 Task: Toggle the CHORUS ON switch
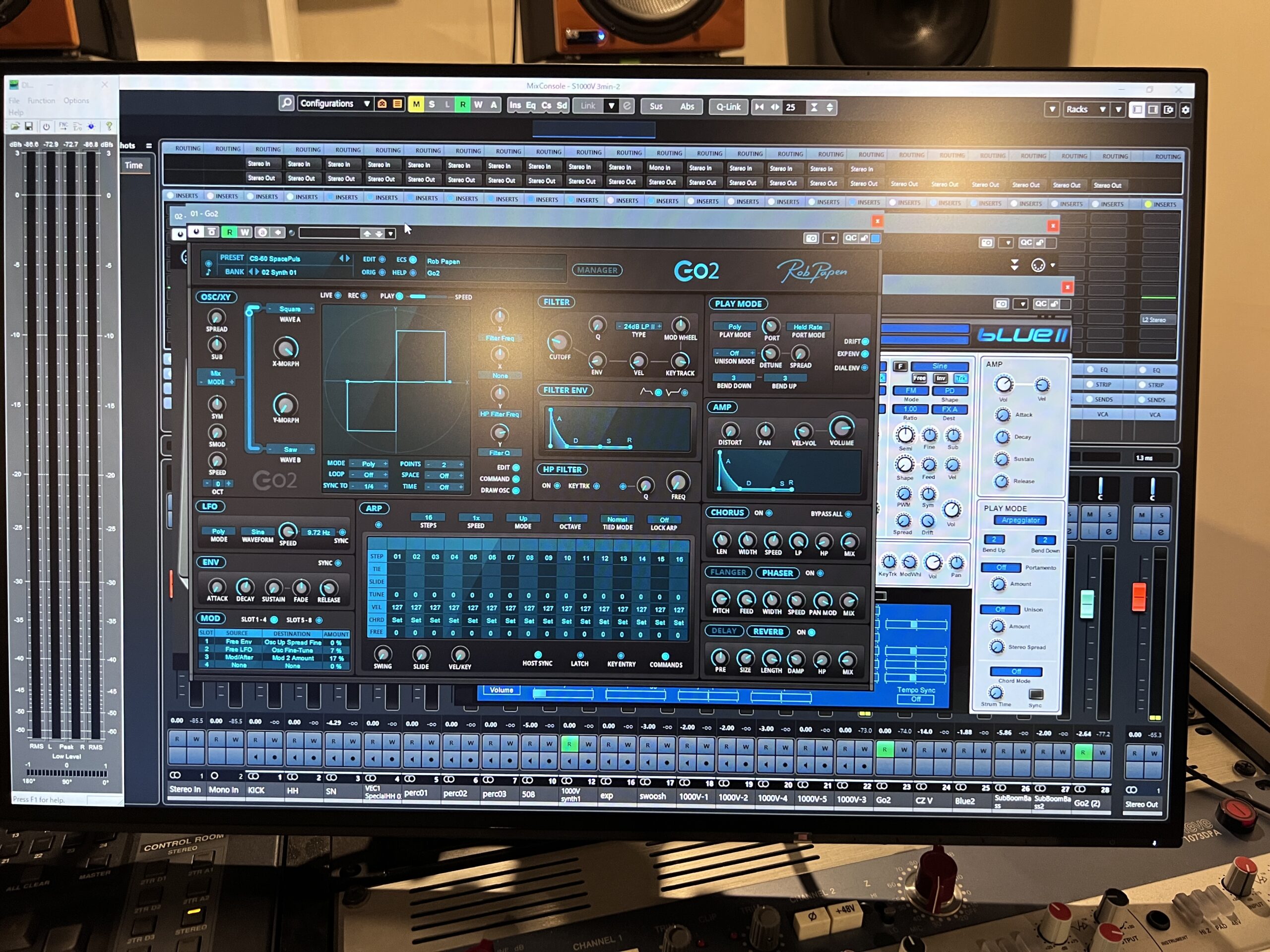pos(769,513)
